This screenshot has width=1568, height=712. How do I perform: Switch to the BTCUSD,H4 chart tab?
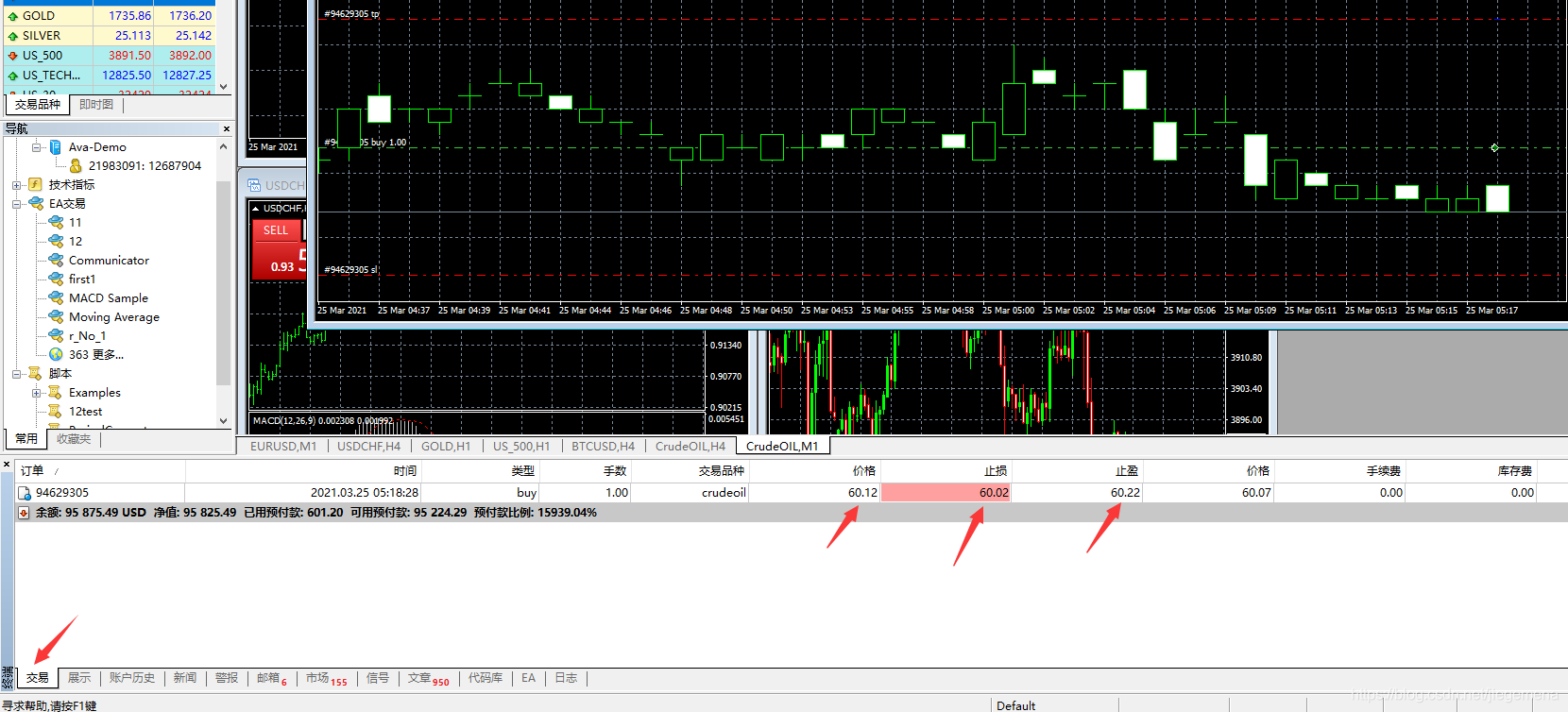pyautogui.click(x=603, y=447)
